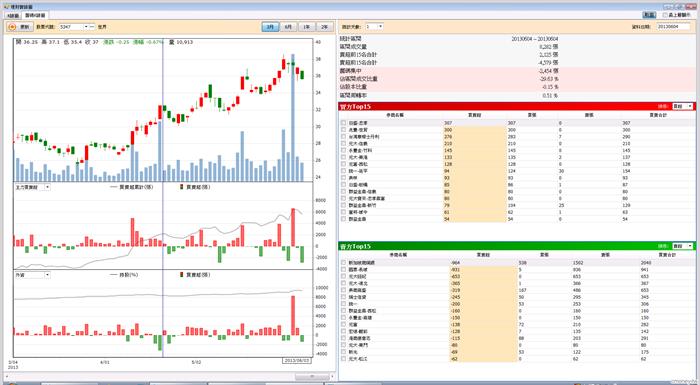
Task: Click the 2013/06/03 date marker below chart
Action: point(296,360)
